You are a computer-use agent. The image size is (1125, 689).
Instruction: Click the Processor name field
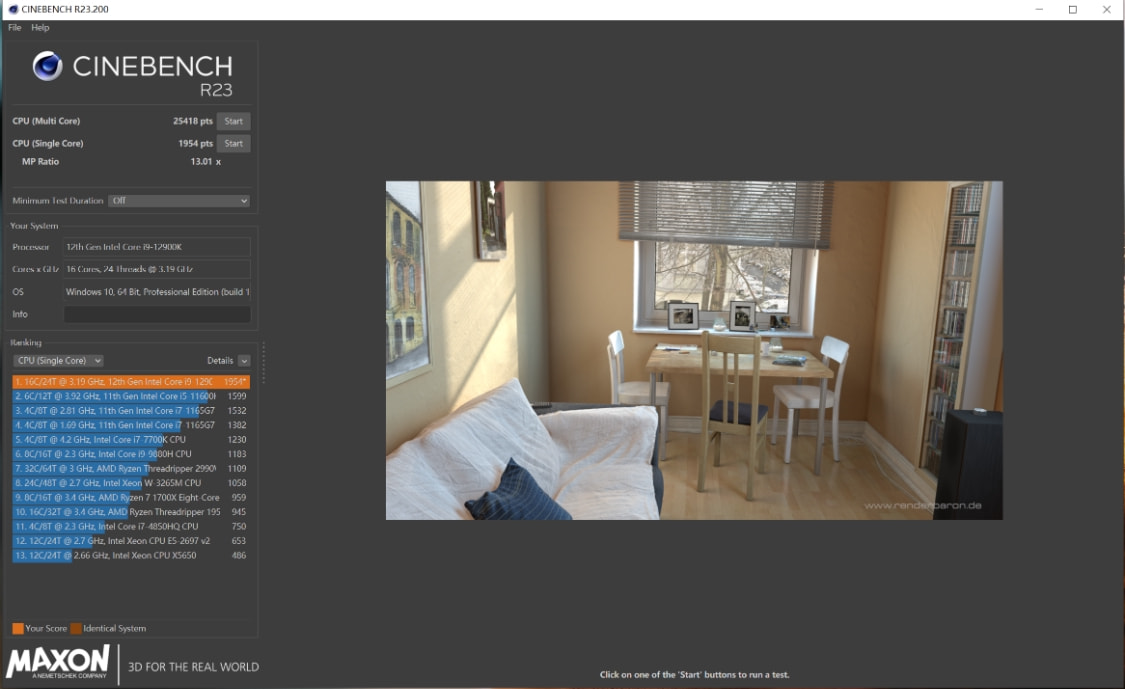coord(157,247)
